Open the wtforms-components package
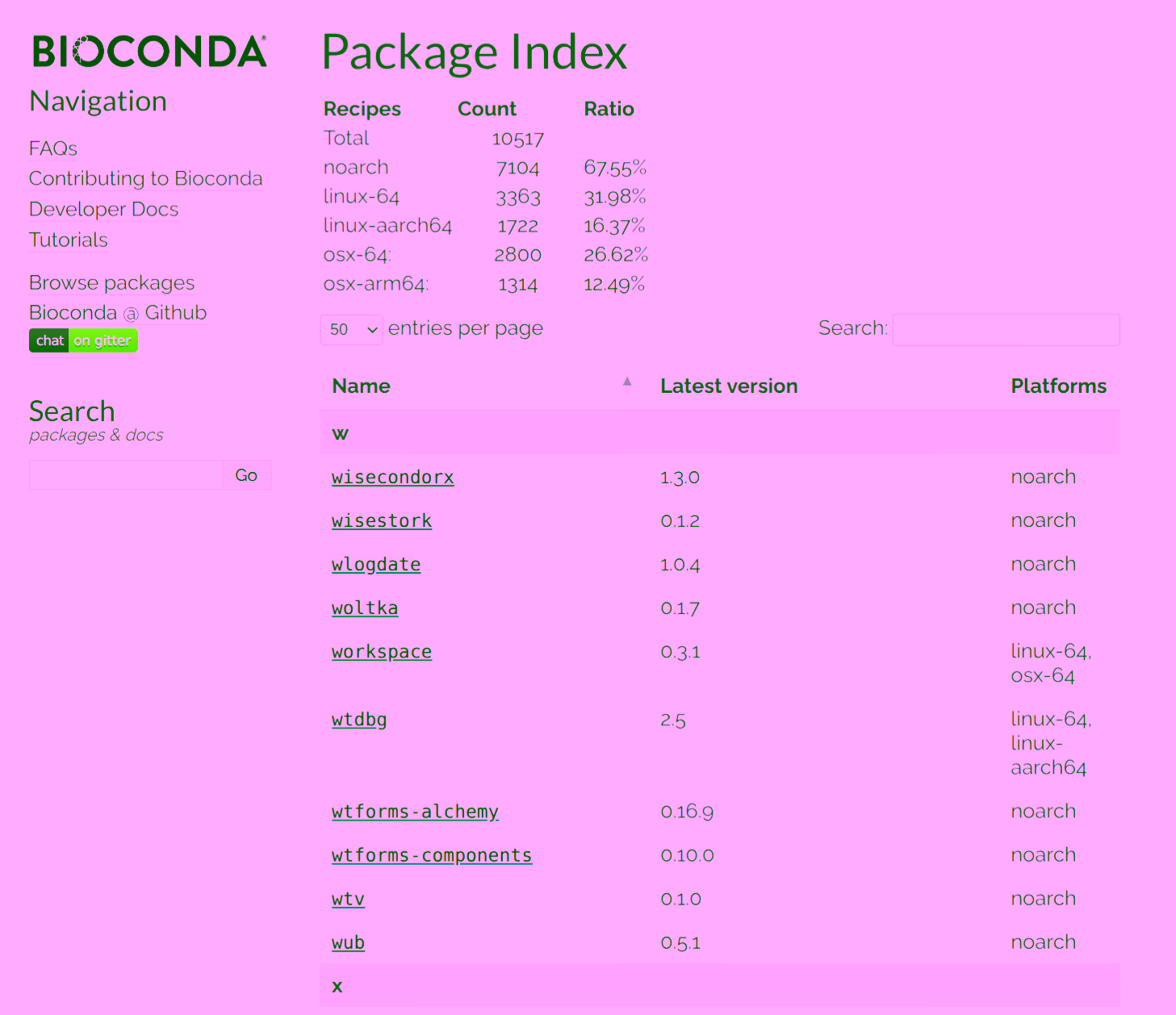Image resolution: width=1176 pixels, height=1015 pixels. 432,854
